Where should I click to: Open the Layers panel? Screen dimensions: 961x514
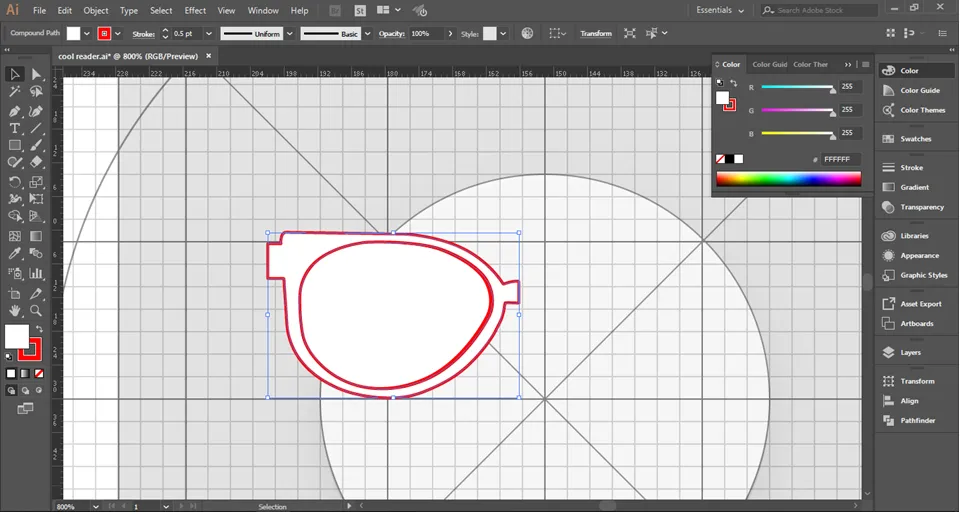coord(910,353)
